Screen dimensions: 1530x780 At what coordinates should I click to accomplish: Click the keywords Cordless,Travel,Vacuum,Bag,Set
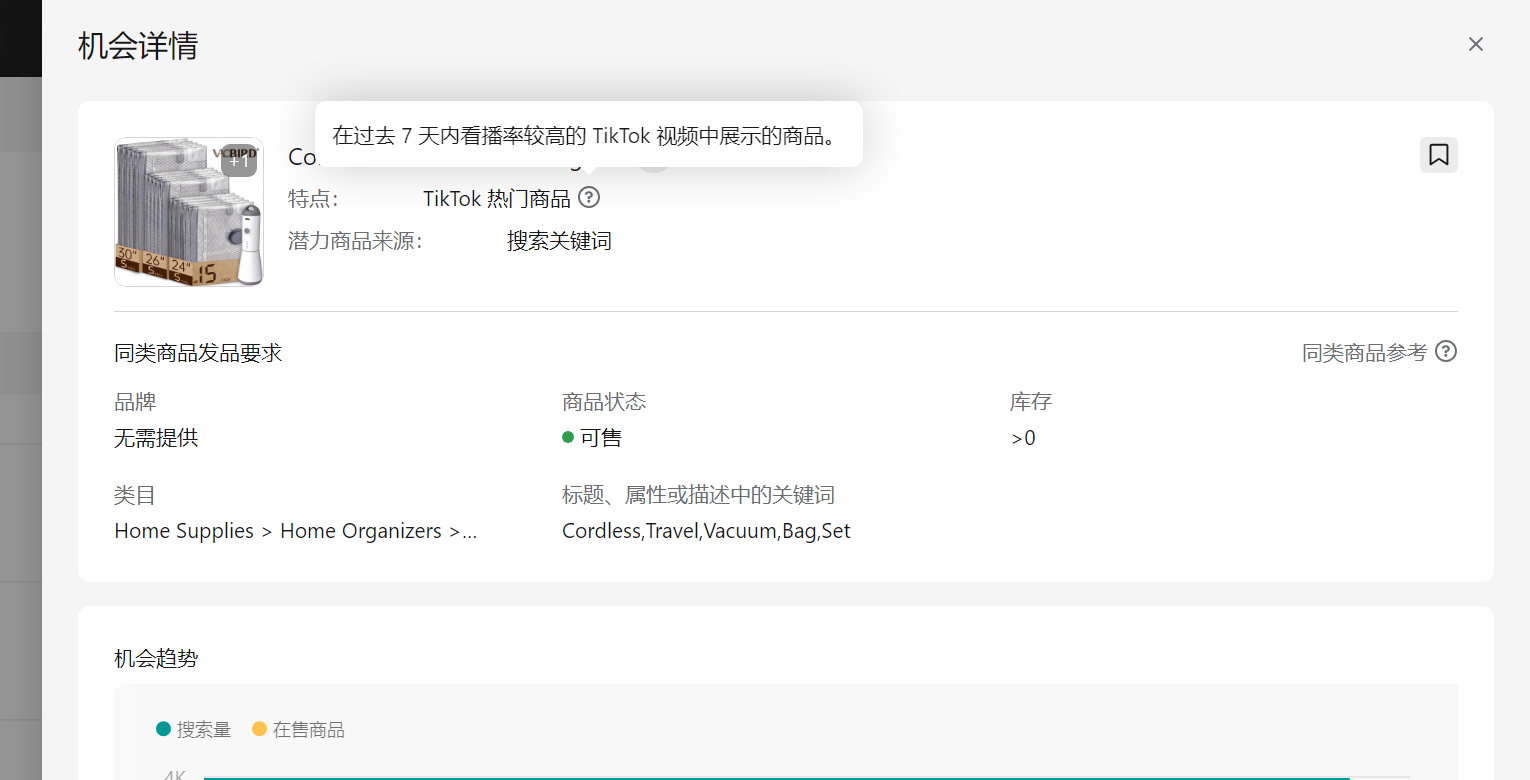pos(706,531)
